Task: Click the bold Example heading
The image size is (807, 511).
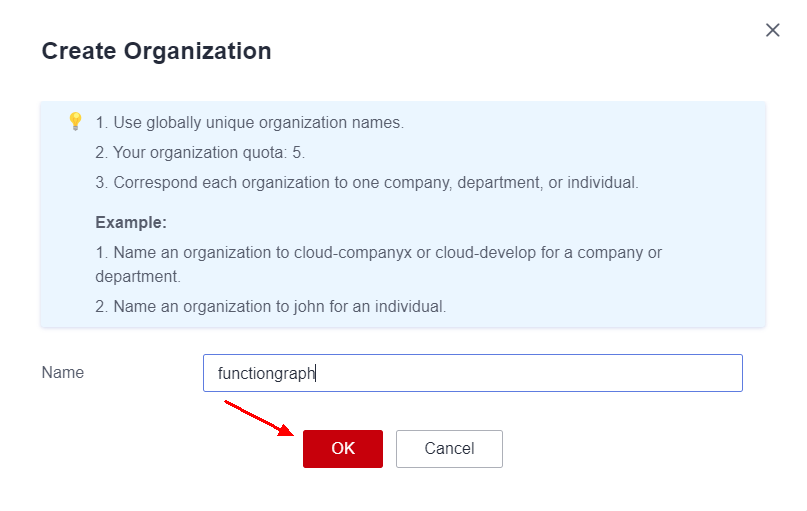Action: click(131, 222)
